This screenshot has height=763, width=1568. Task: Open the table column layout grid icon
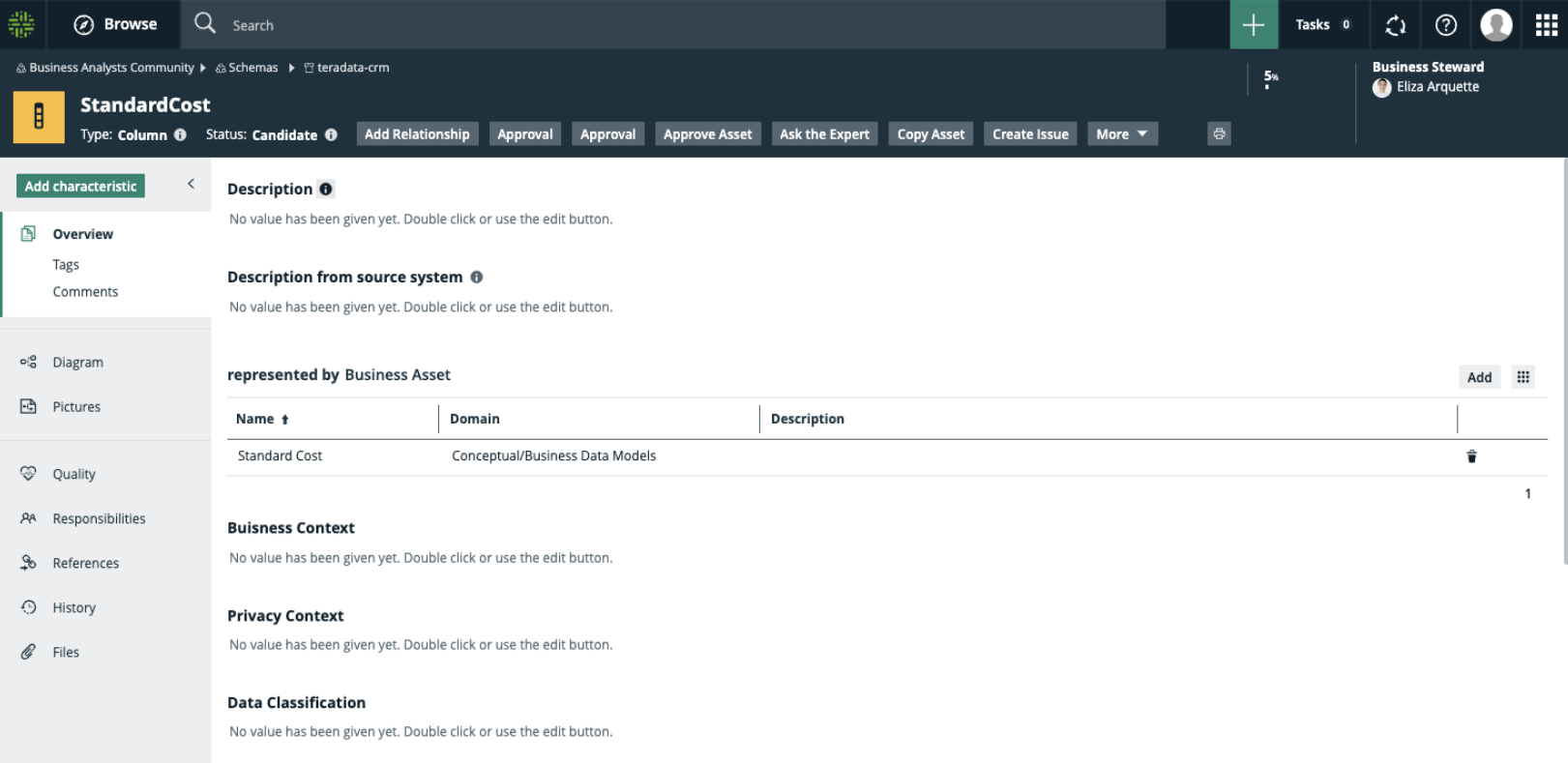point(1523,377)
